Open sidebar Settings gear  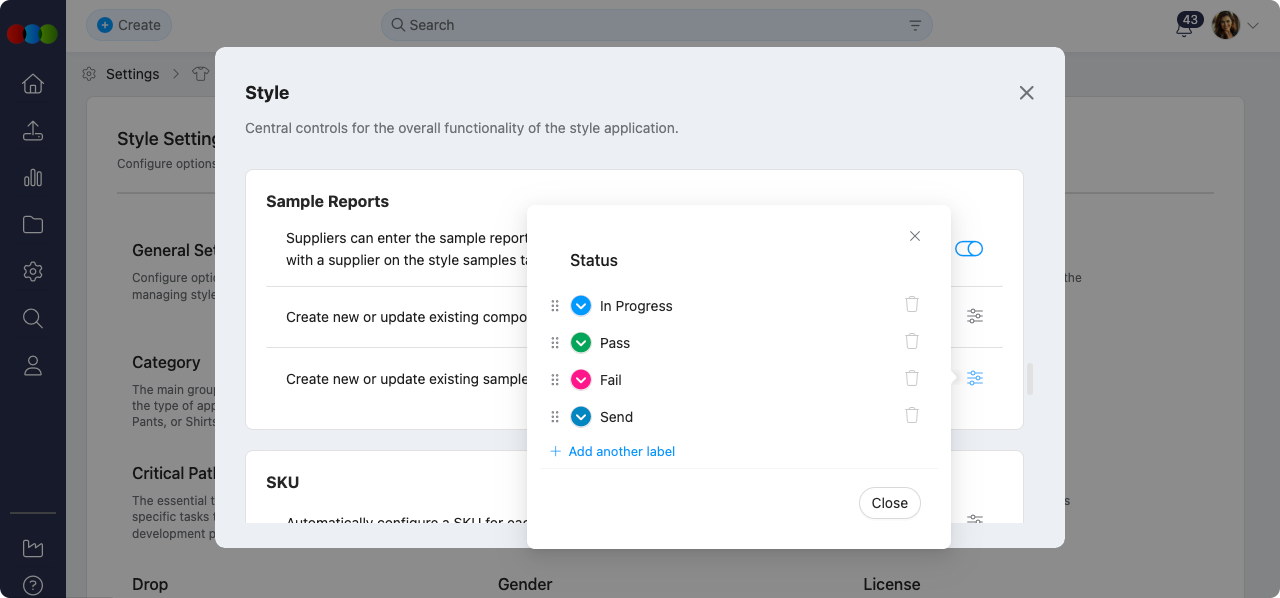click(32, 271)
